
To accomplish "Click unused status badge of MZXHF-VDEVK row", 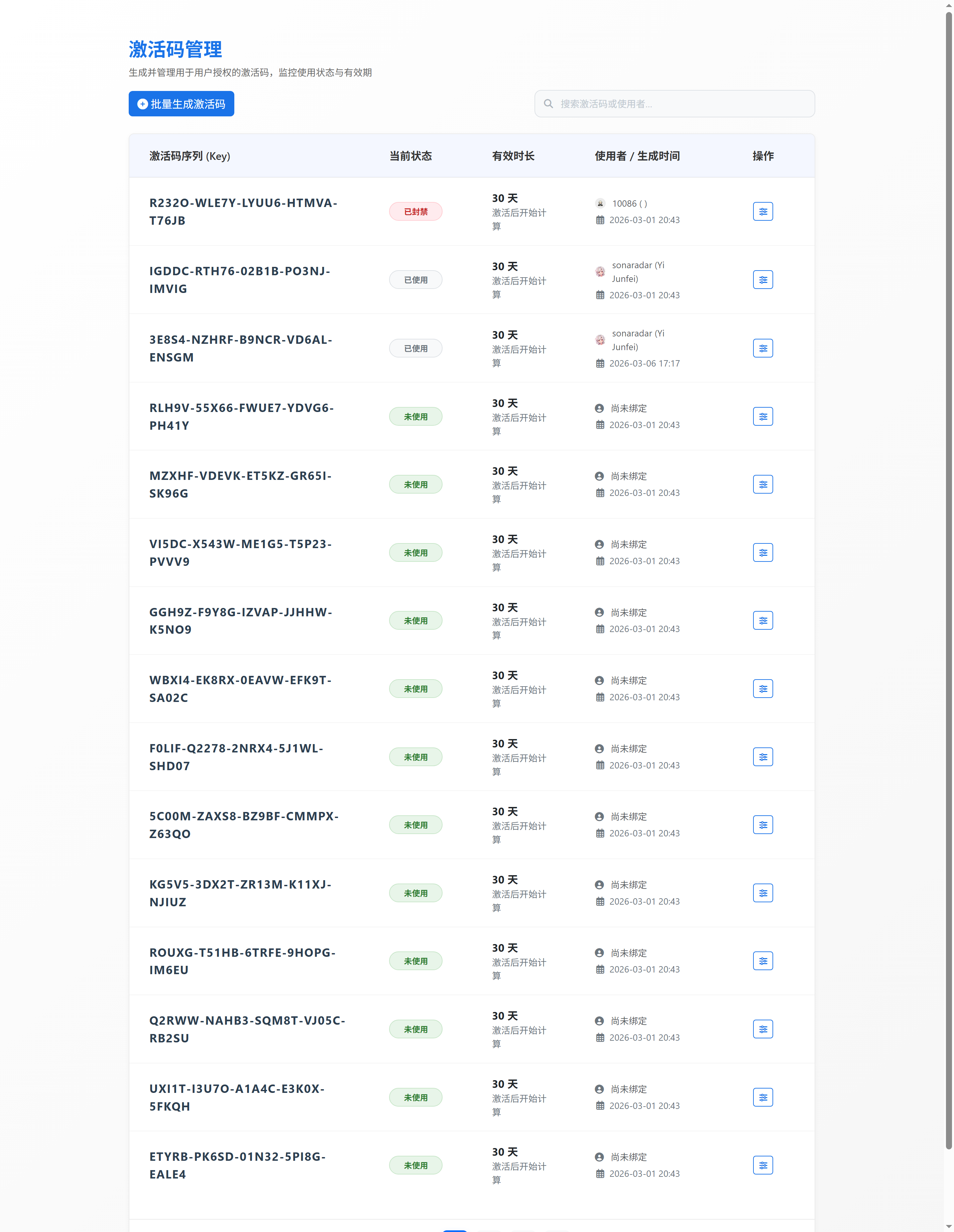I will pos(415,485).
